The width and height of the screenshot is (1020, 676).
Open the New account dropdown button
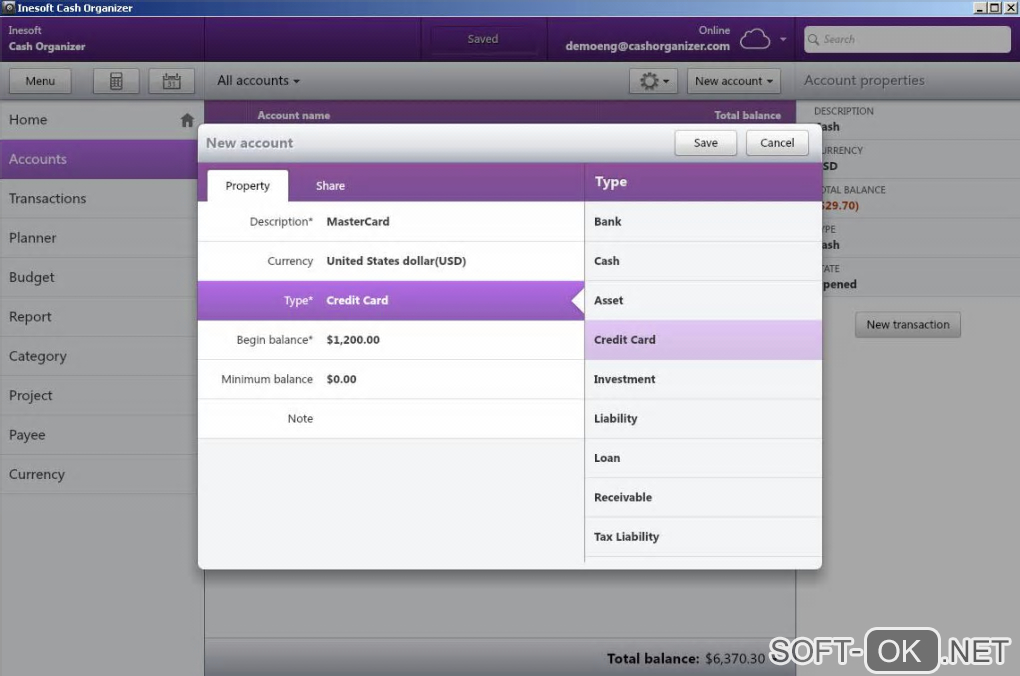[x=734, y=81]
